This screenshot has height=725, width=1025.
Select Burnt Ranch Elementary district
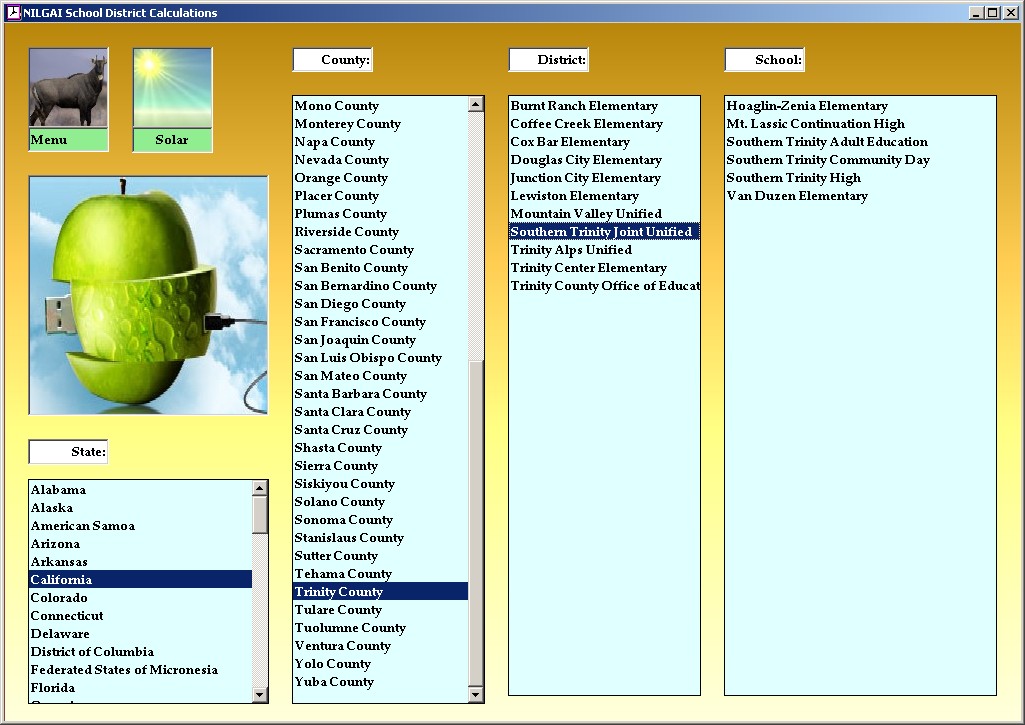584,106
